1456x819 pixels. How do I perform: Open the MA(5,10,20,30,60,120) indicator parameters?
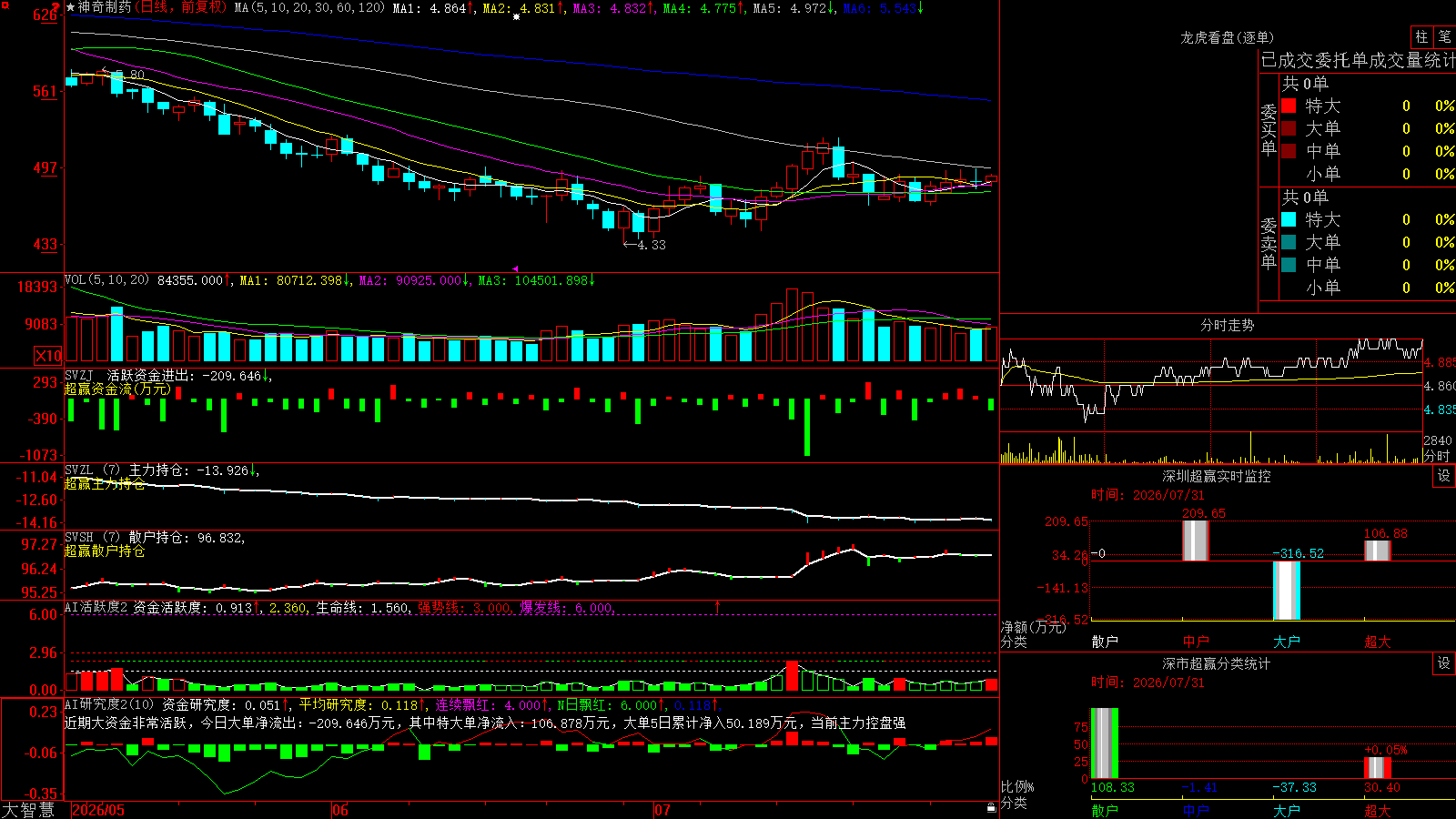point(309,8)
